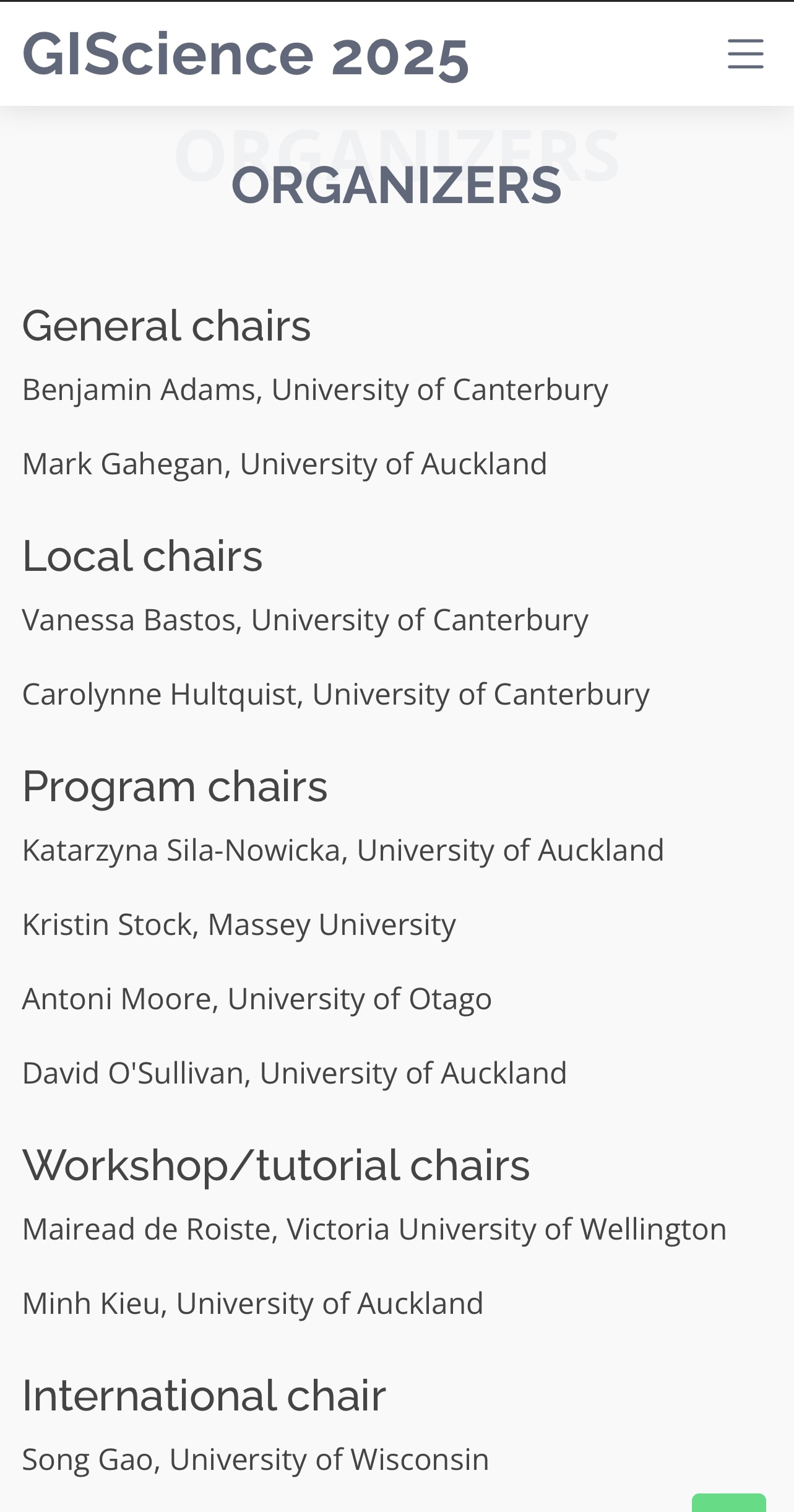Click the GIScience 2025 site logo
Screen dimensions: 794x1512
(x=246, y=54)
